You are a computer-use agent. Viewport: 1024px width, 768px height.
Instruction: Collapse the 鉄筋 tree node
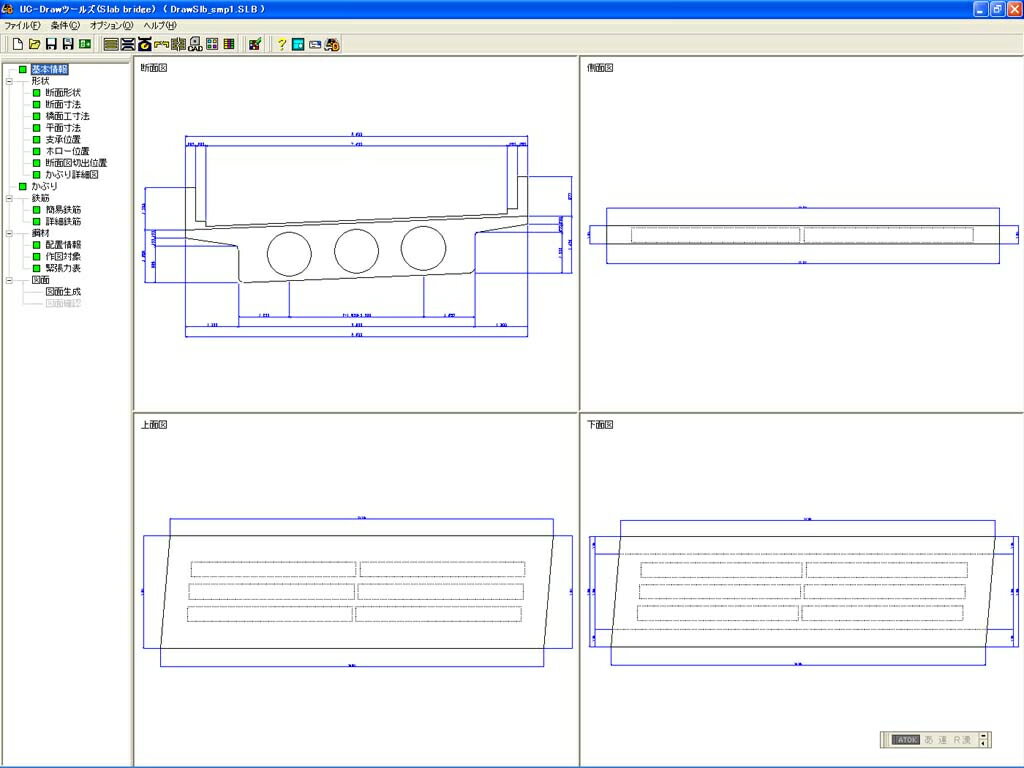(x=9, y=198)
